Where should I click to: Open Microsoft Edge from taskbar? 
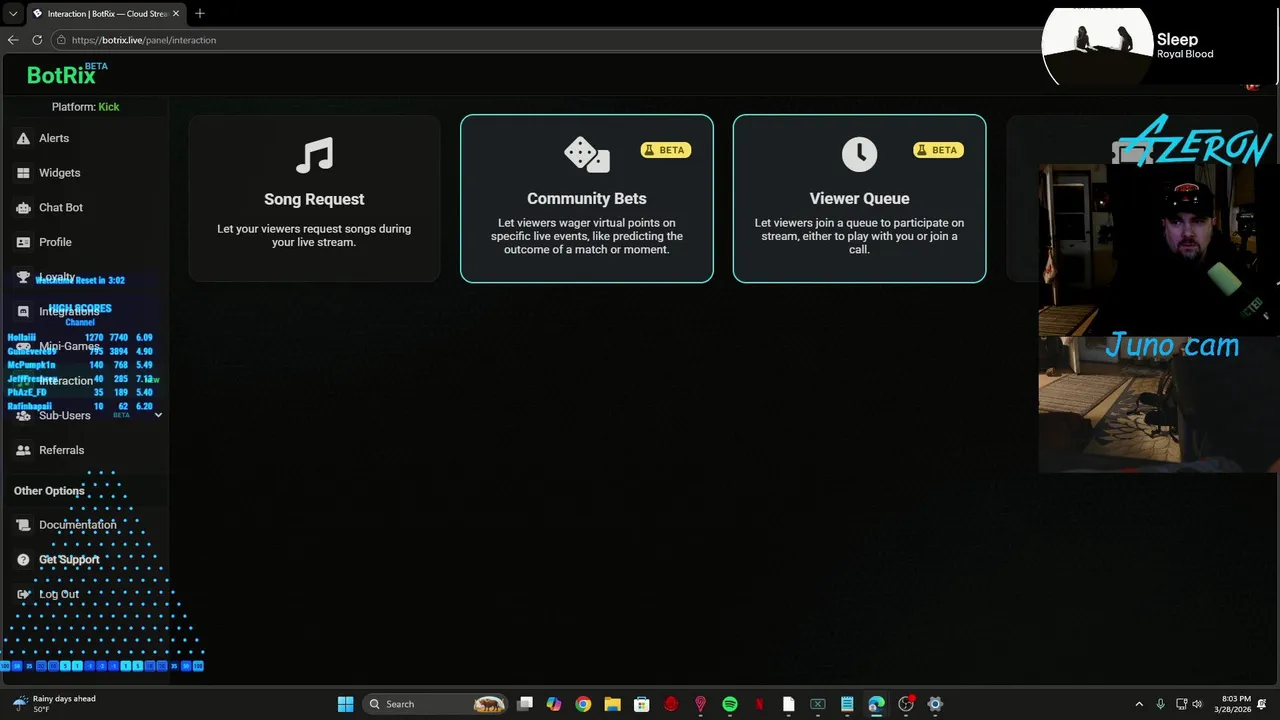[876, 704]
